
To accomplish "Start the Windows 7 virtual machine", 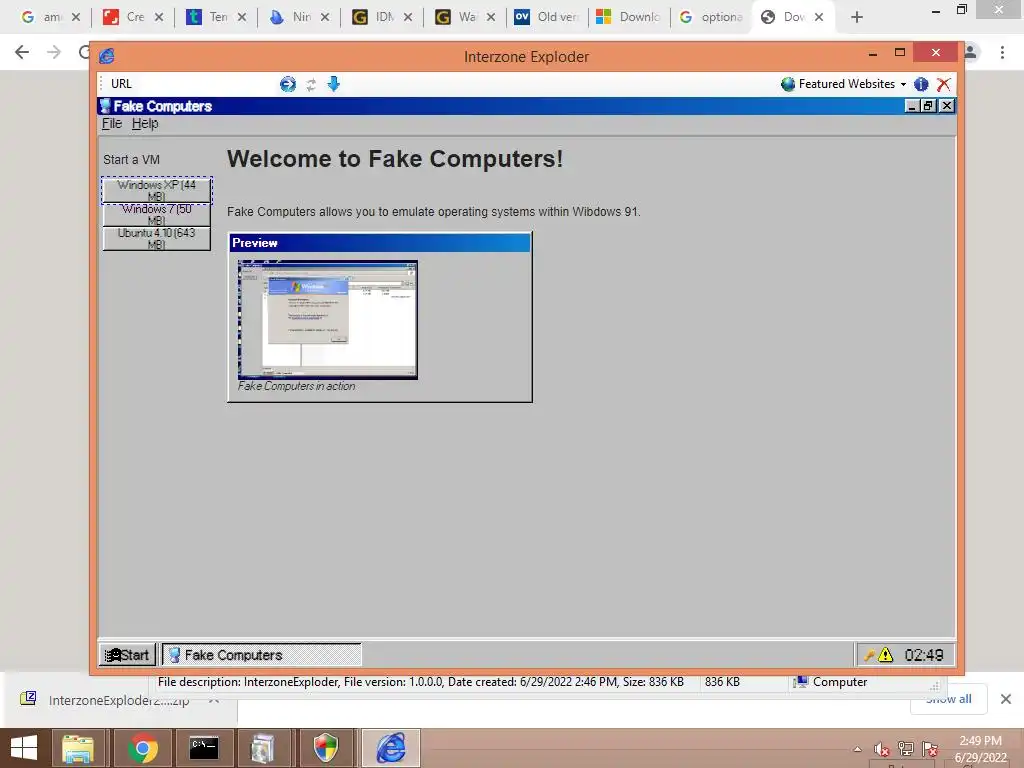I will tap(157, 214).
